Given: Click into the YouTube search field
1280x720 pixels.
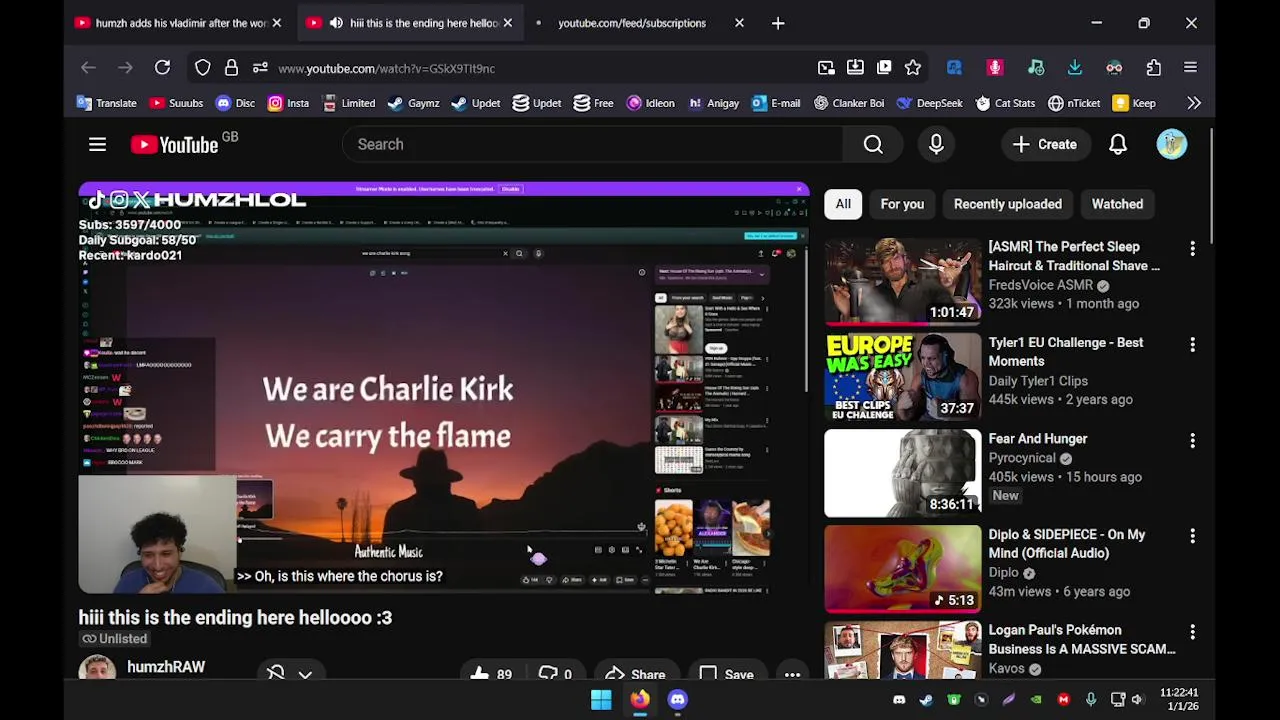Looking at the screenshot, I should [593, 144].
